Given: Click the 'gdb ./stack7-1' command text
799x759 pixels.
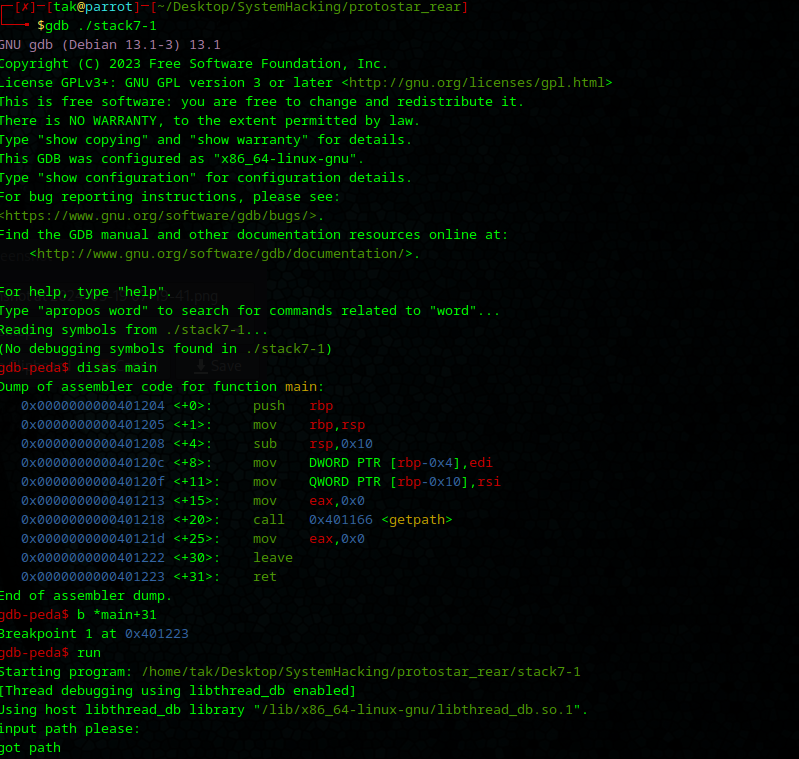Looking at the screenshot, I should point(101,25).
